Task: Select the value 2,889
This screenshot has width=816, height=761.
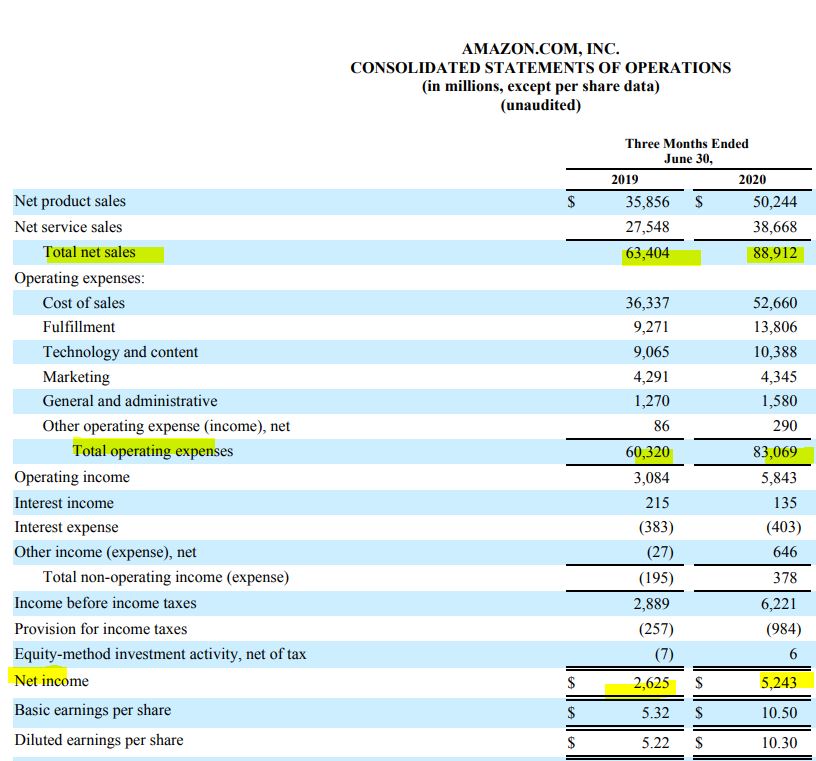Action: pos(651,604)
